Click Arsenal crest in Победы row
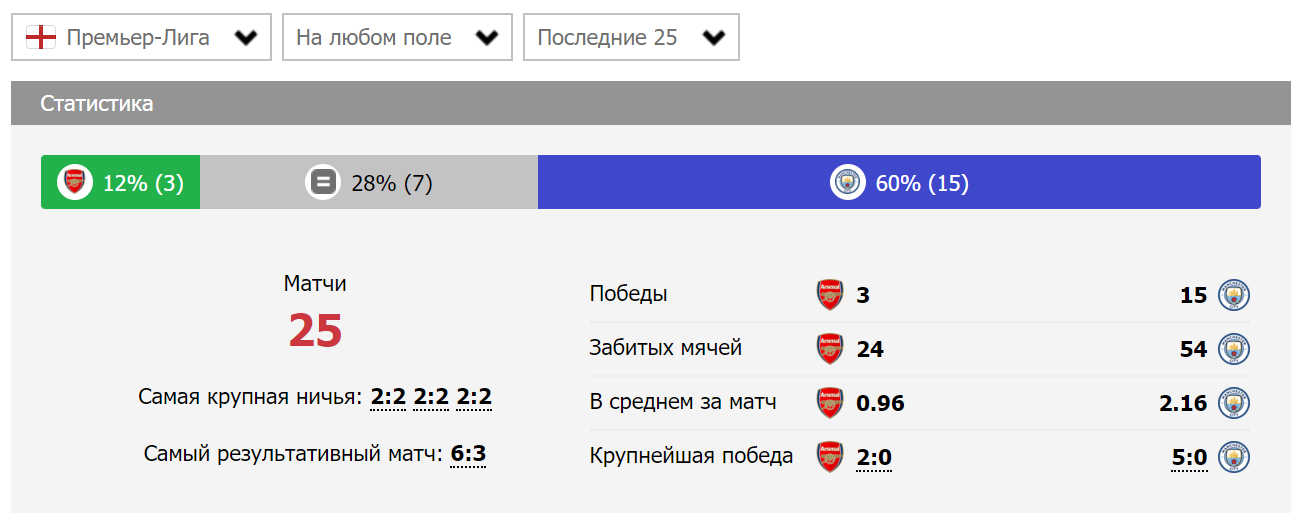Screen dimensions: 1297x527 point(830,295)
